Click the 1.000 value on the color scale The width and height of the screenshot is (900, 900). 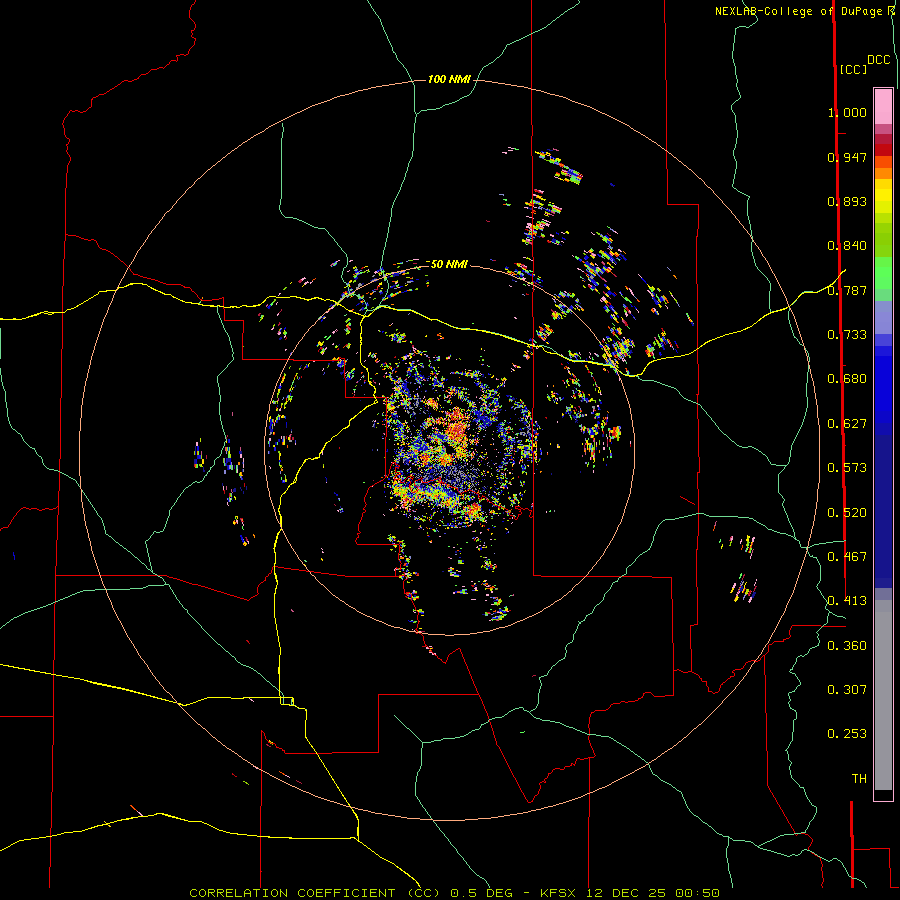[847, 112]
